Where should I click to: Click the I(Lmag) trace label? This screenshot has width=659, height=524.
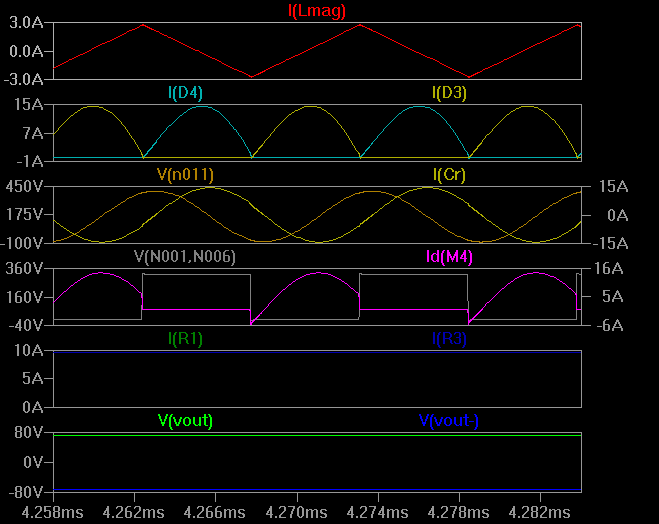[x=317, y=11]
